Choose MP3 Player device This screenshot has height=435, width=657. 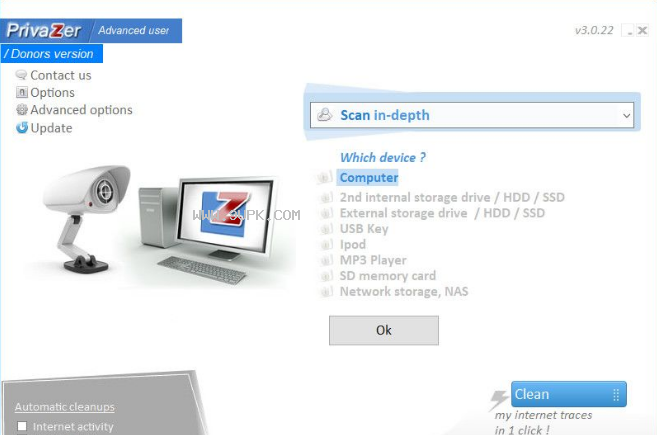pyautogui.click(x=373, y=260)
